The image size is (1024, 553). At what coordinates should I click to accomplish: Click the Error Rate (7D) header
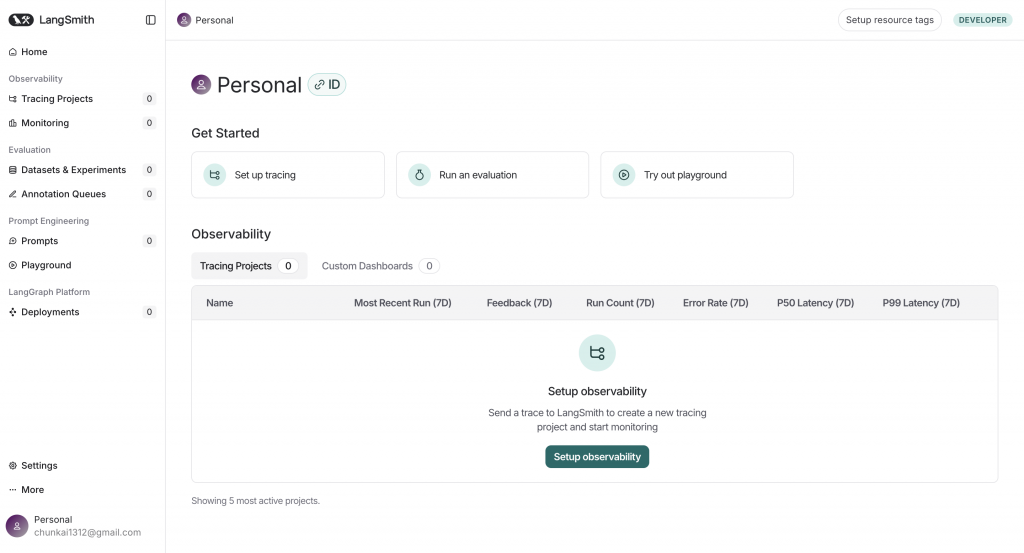(x=716, y=303)
